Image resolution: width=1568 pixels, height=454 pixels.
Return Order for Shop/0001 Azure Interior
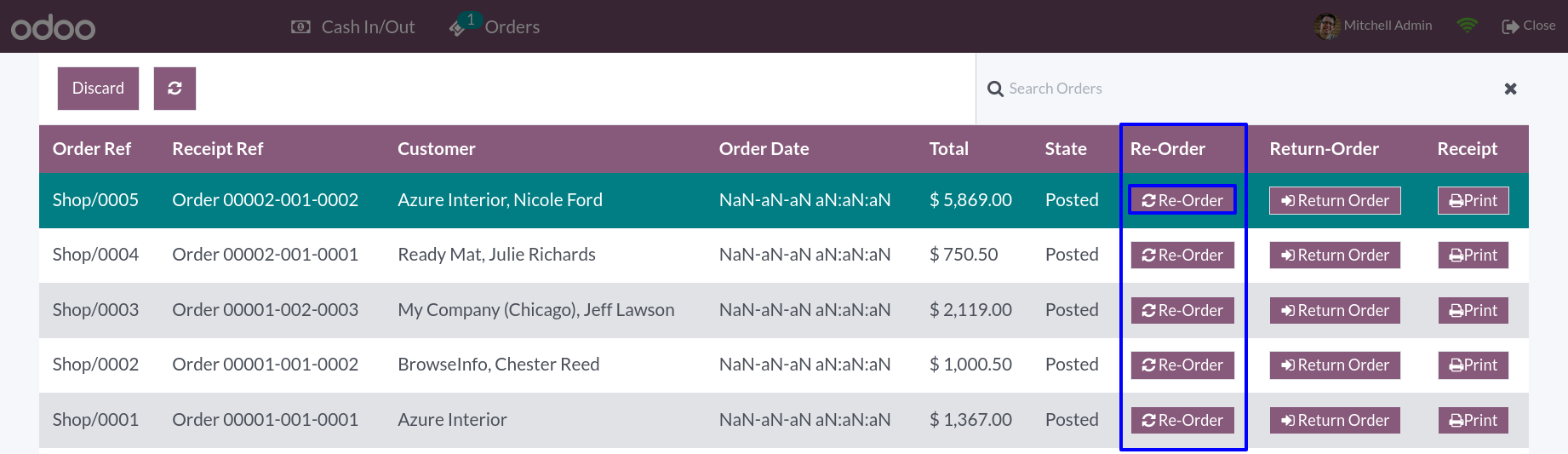pos(1335,420)
